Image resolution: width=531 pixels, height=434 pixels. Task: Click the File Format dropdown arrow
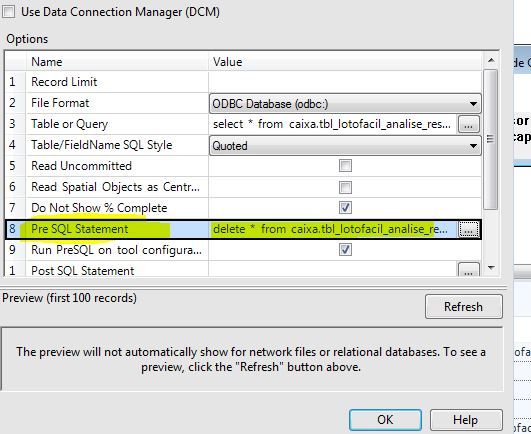(473, 104)
